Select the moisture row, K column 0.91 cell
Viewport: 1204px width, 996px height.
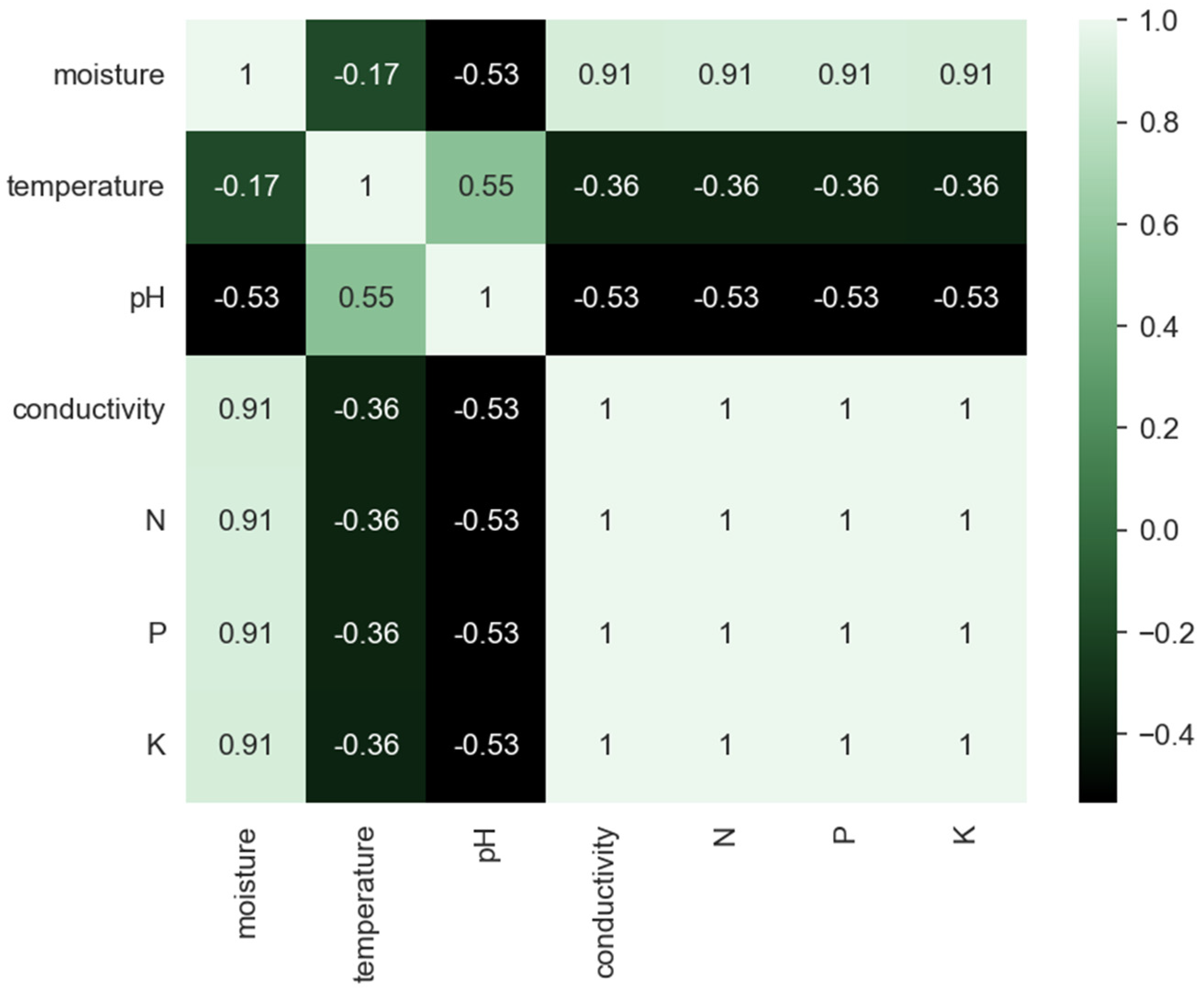pos(965,75)
